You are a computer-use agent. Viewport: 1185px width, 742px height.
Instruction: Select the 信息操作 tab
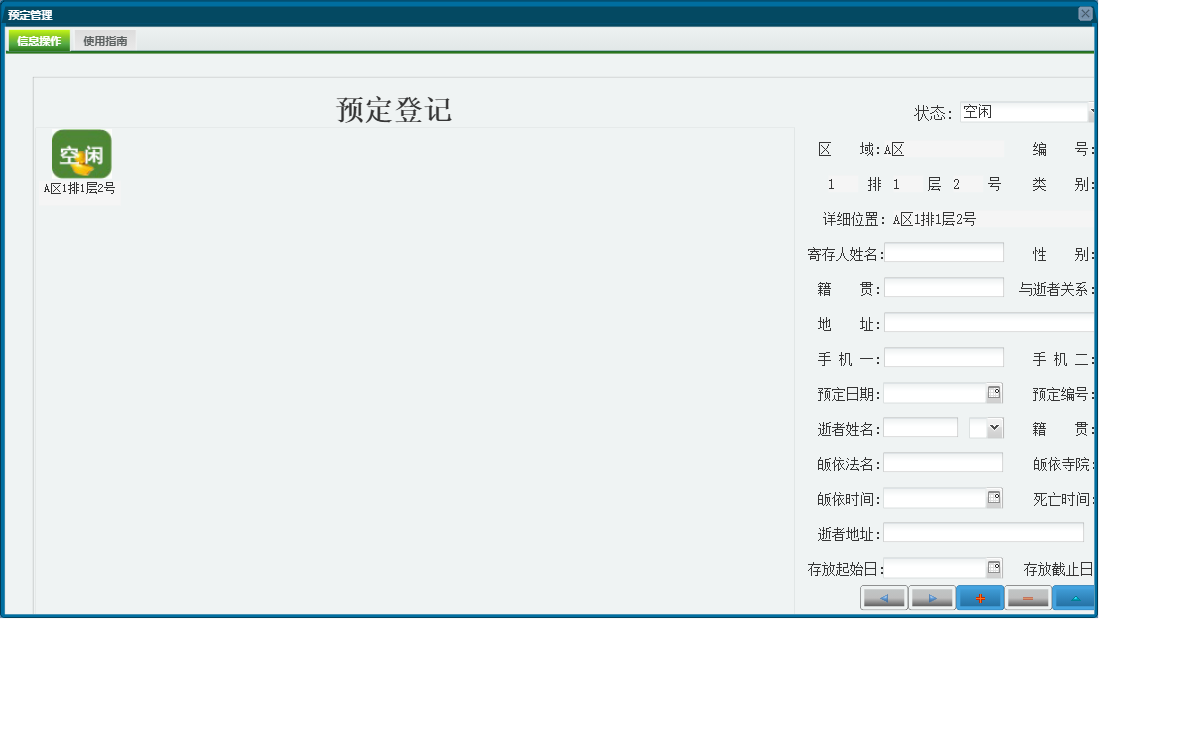tap(38, 40)
